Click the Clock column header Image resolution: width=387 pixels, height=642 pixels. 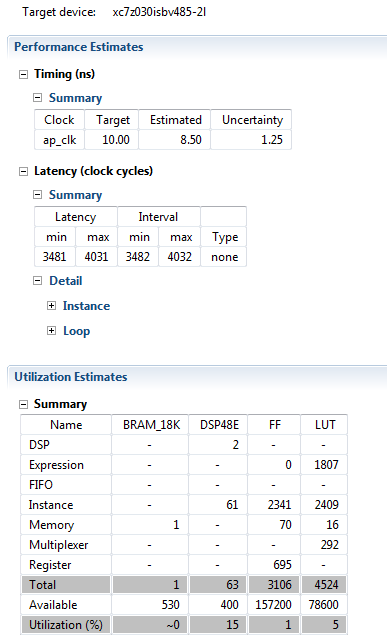(x=59, y=120)
